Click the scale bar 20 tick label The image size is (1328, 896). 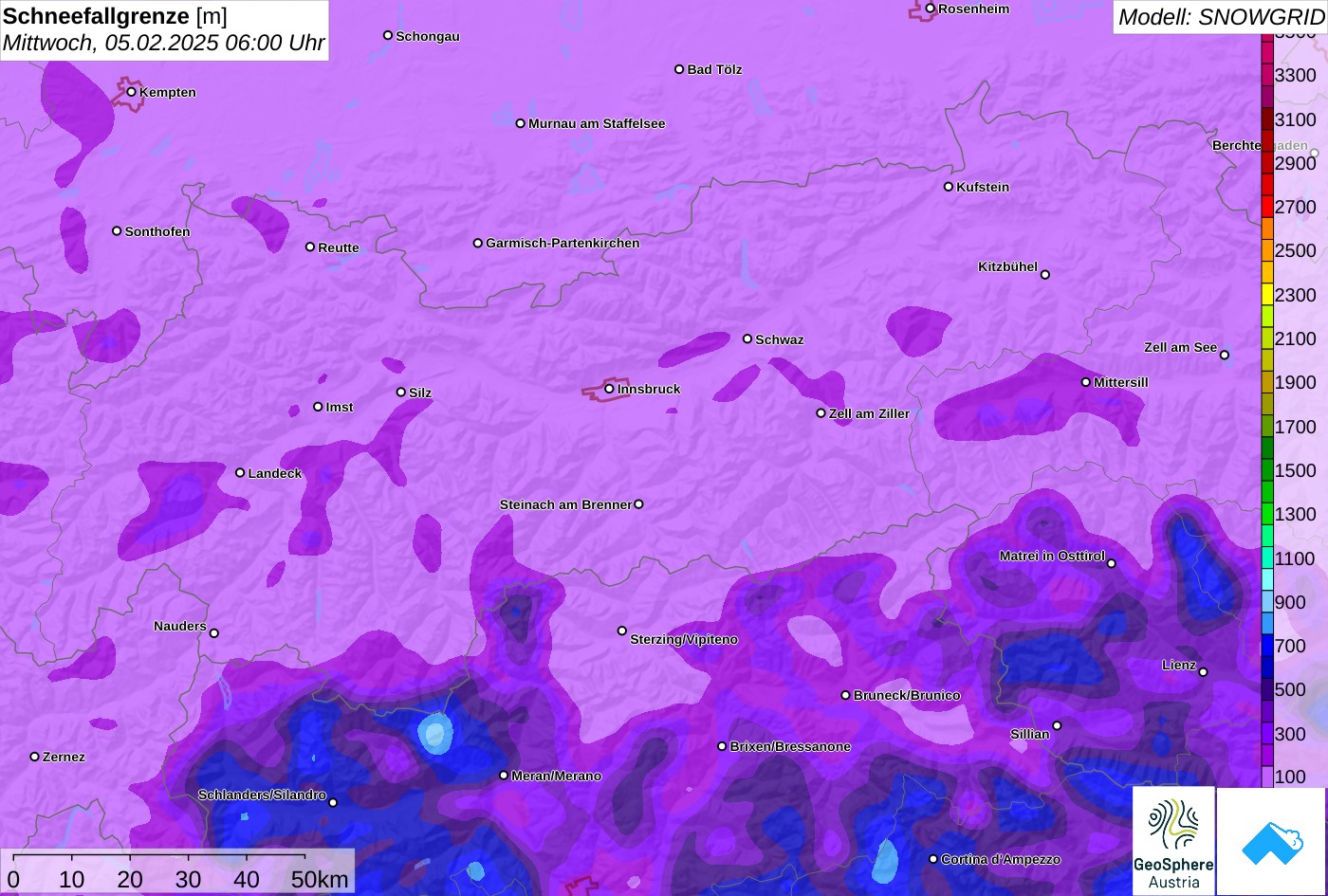(130, 879)
